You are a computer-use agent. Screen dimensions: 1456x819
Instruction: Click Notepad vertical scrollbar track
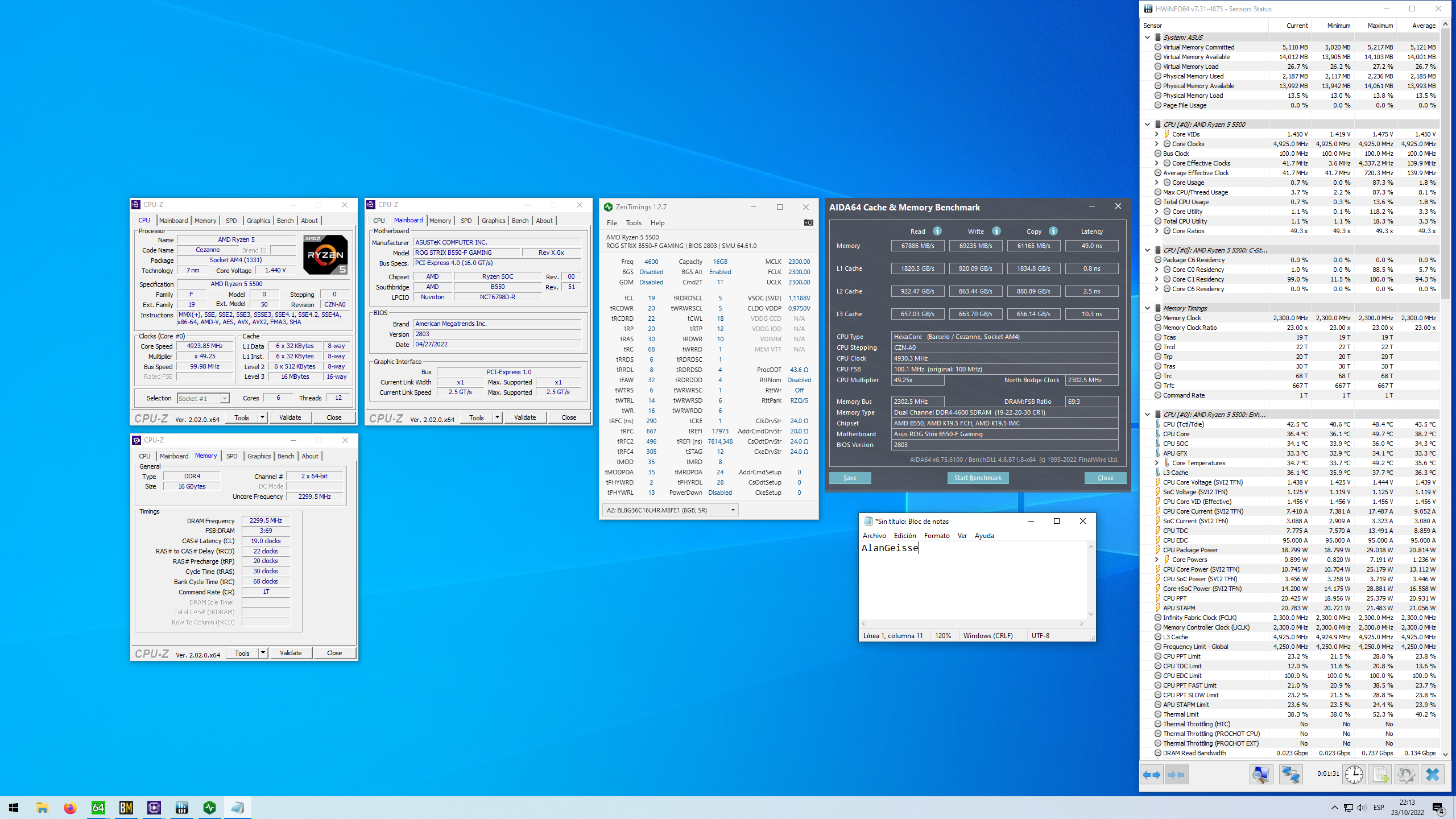1091,580
